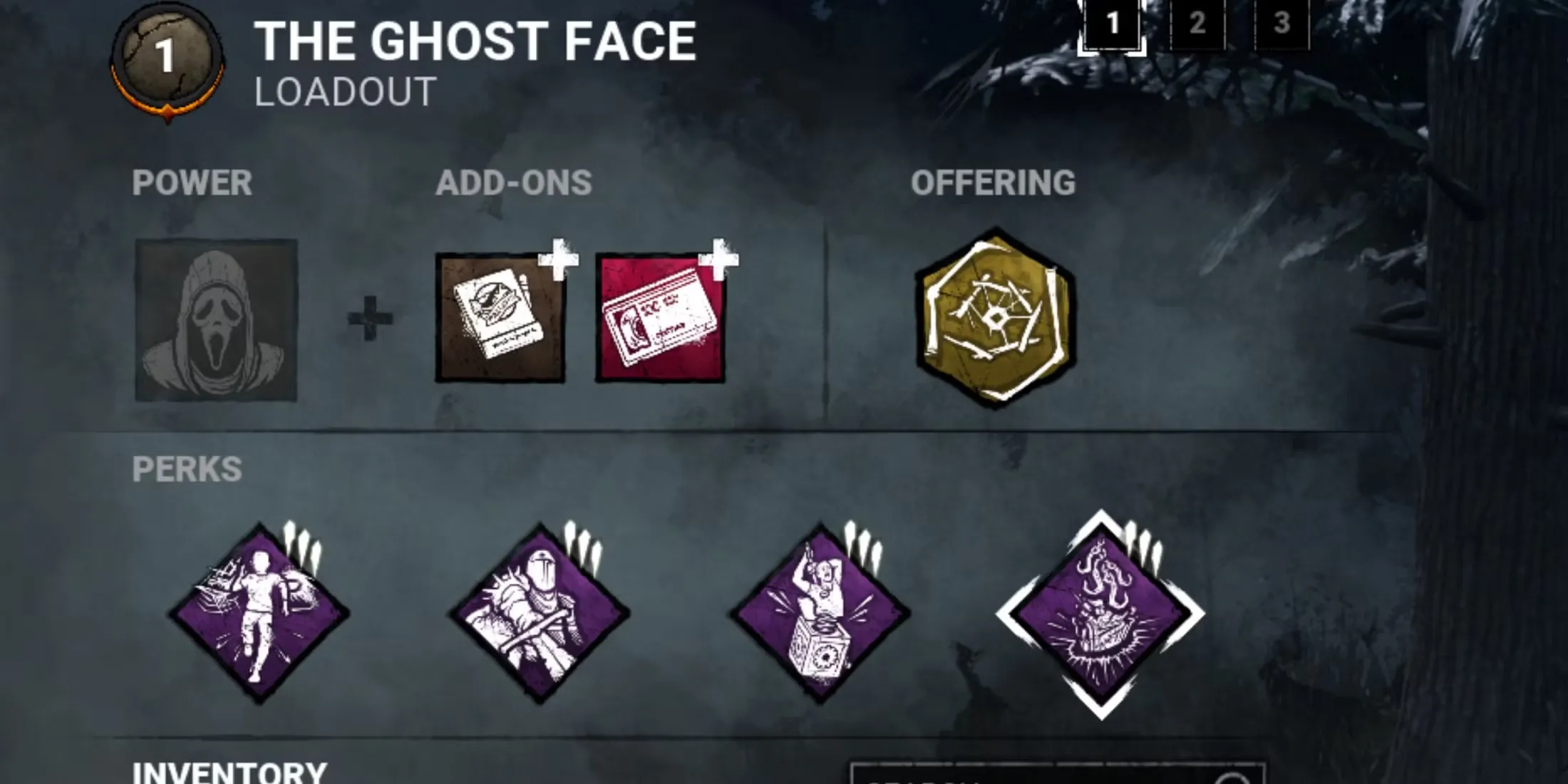Click the plus badge on matchbook add-on

(558, 259)
